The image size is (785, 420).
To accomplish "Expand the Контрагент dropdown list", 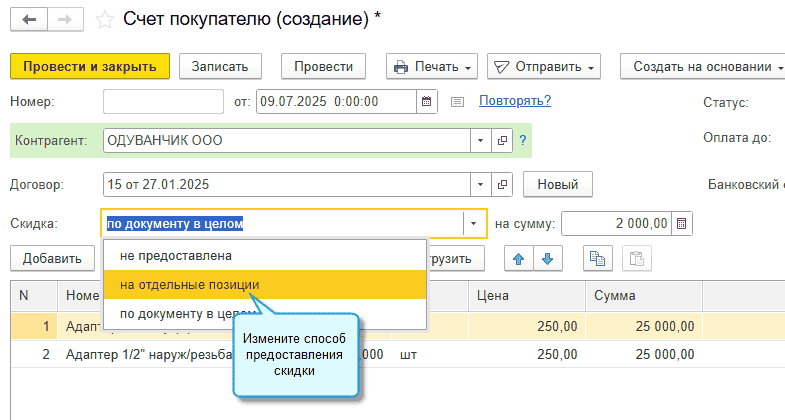I will click(480, 141).
